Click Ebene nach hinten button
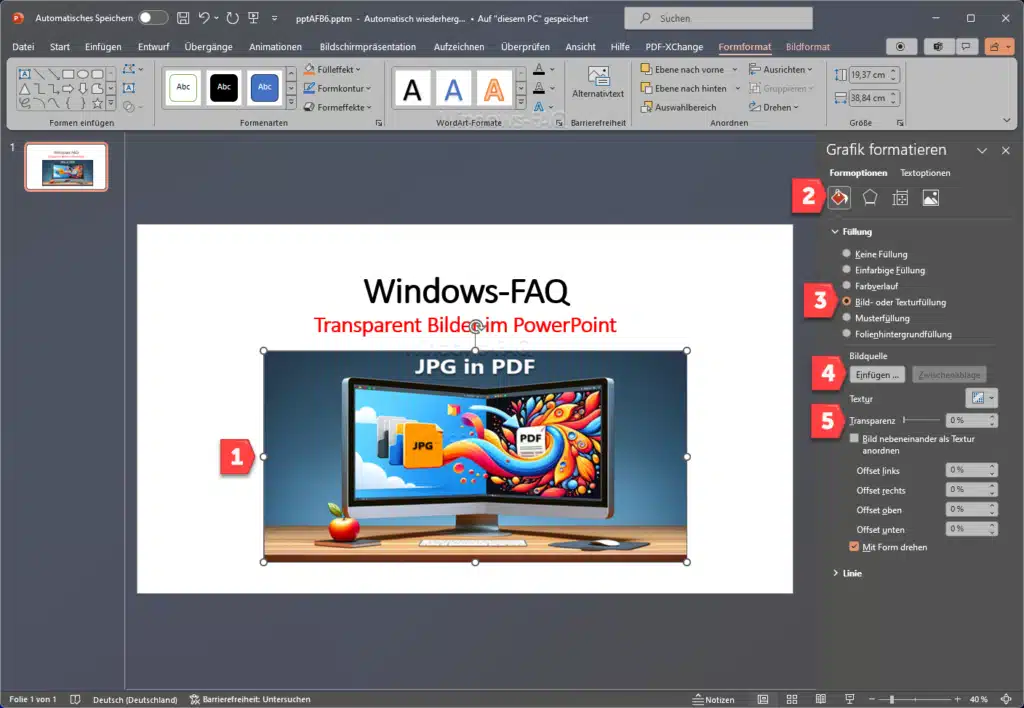1024x708 pixels. [x=684, y=88]
